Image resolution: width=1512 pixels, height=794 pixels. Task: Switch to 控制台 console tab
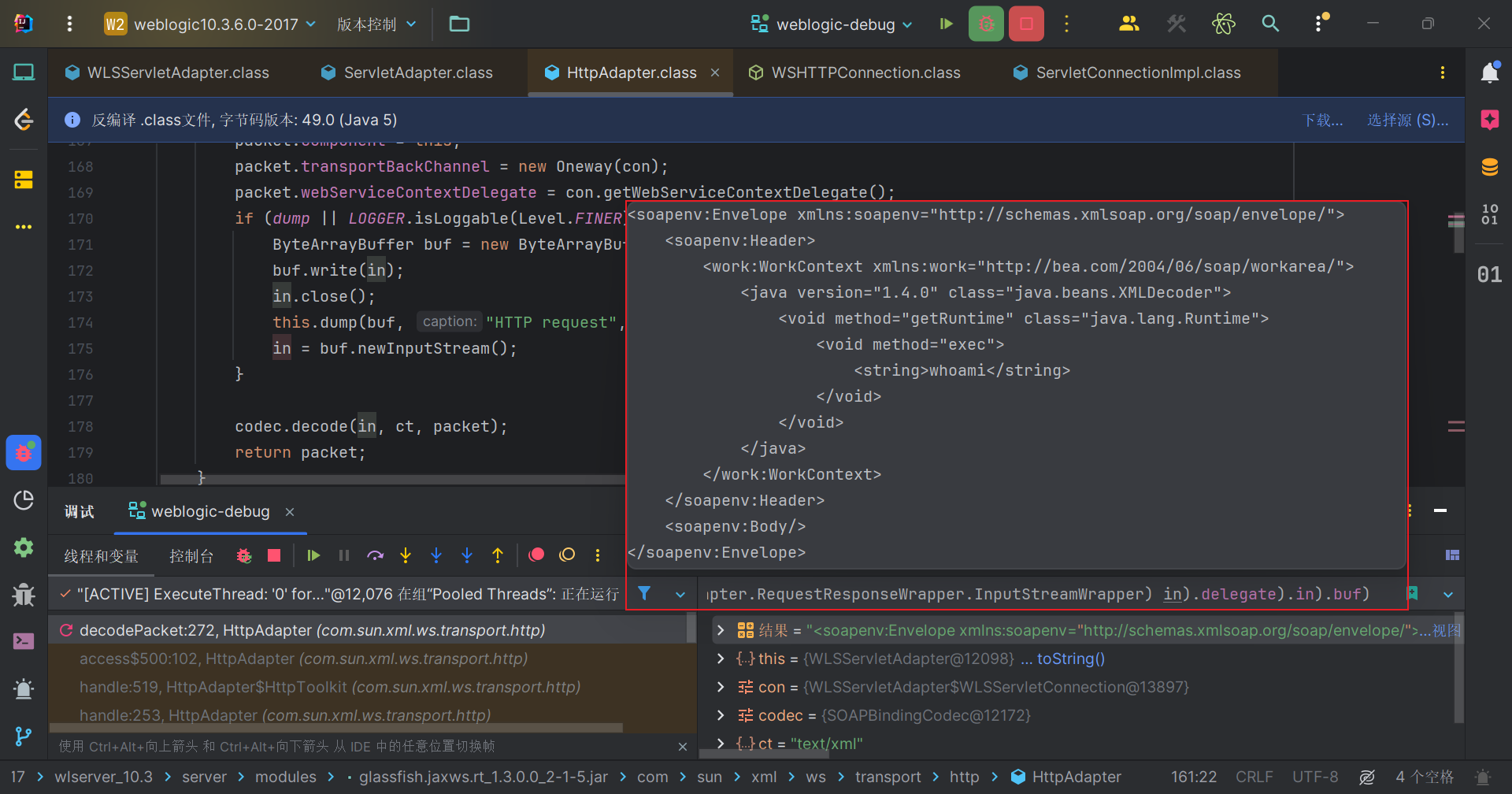(191, 556)
